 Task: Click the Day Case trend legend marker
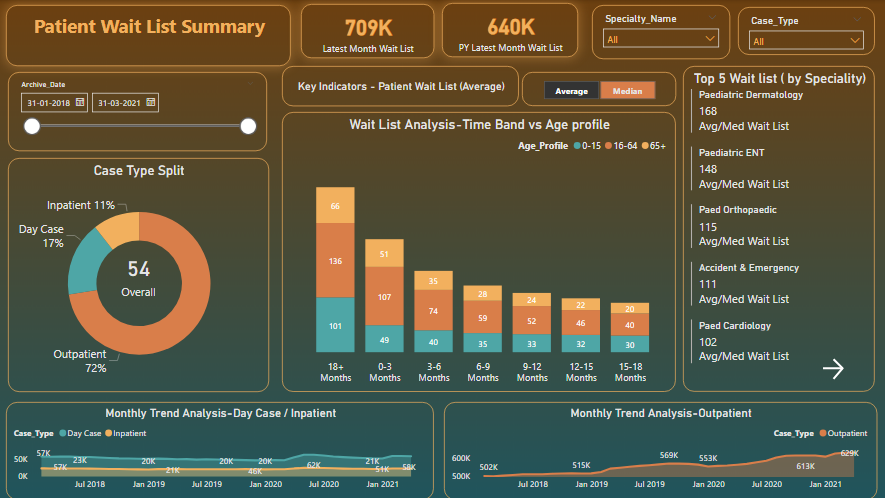[62, 433]
